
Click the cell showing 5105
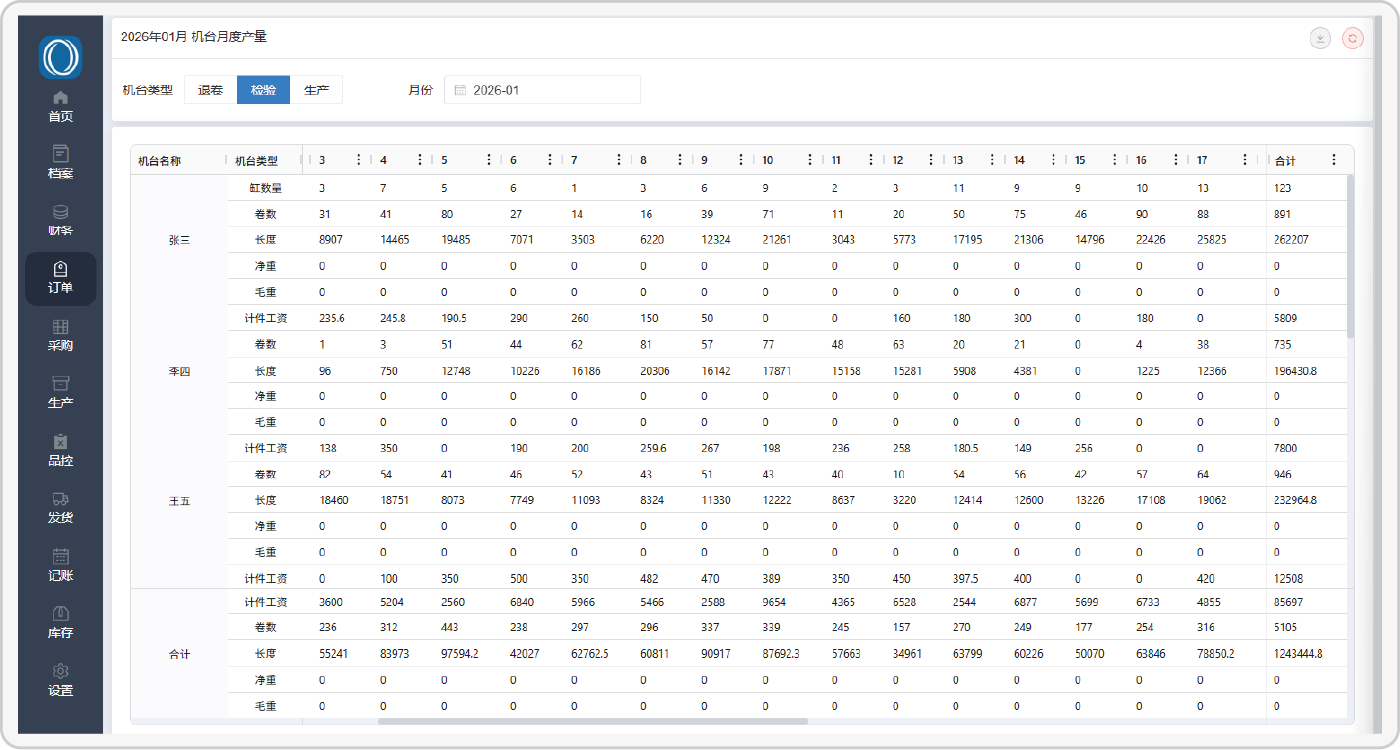pos(1285,628)
